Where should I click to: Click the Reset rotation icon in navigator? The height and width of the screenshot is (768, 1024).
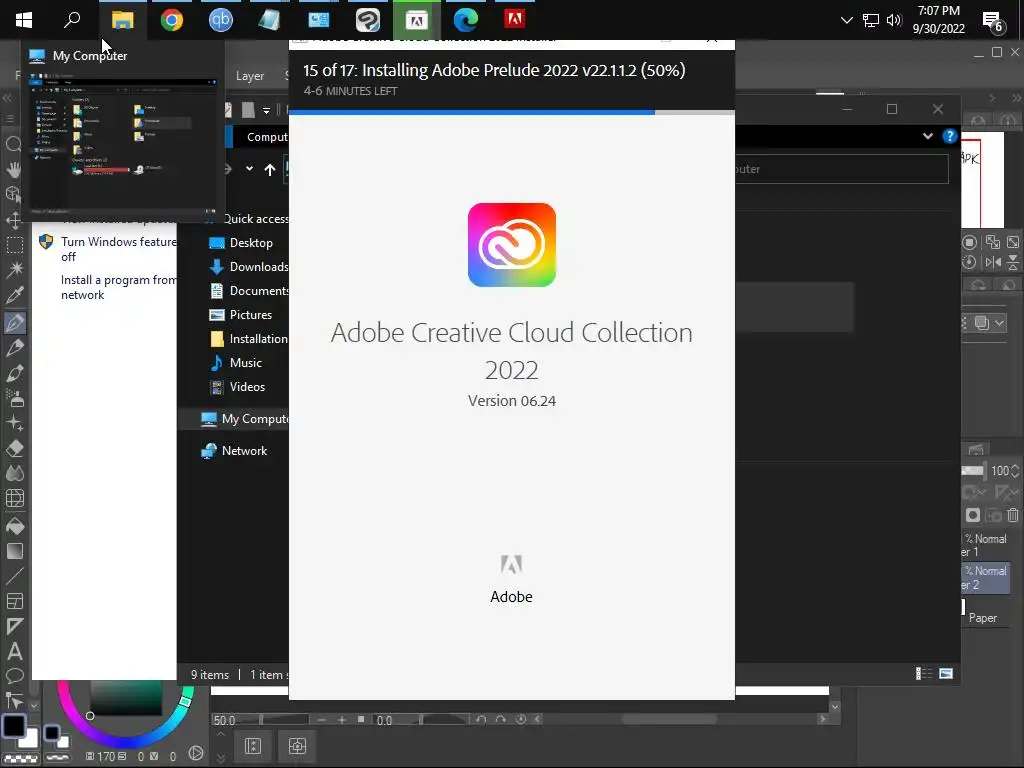tap(970, 262)
